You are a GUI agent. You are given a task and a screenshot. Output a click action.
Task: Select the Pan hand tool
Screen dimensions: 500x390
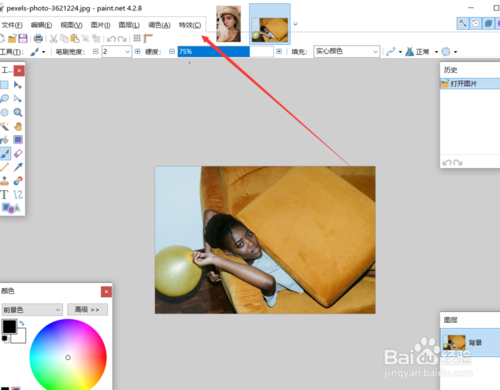(18, 126)
